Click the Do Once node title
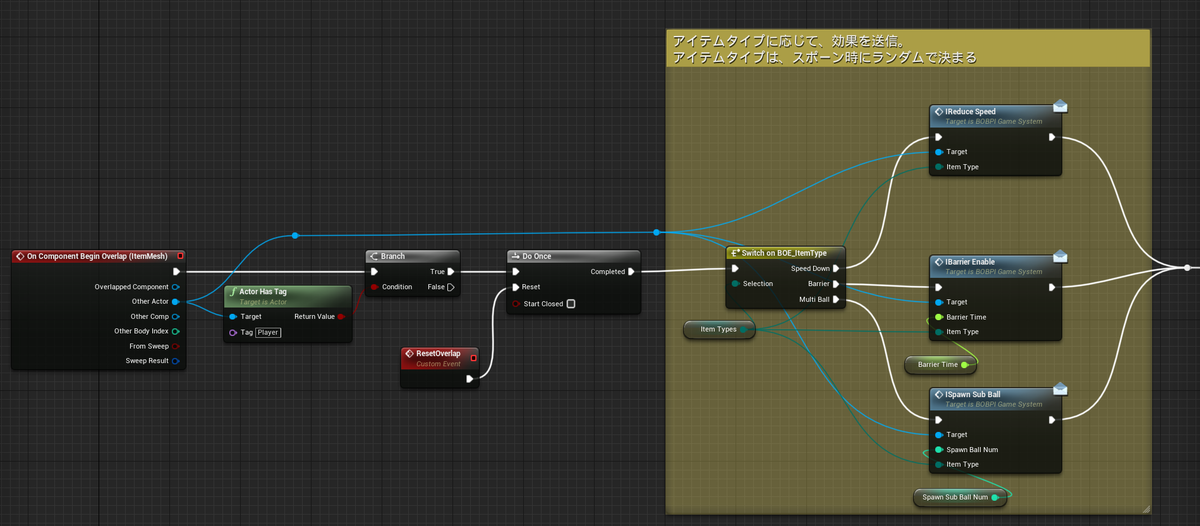1200x526 pixels. [537, 256]
